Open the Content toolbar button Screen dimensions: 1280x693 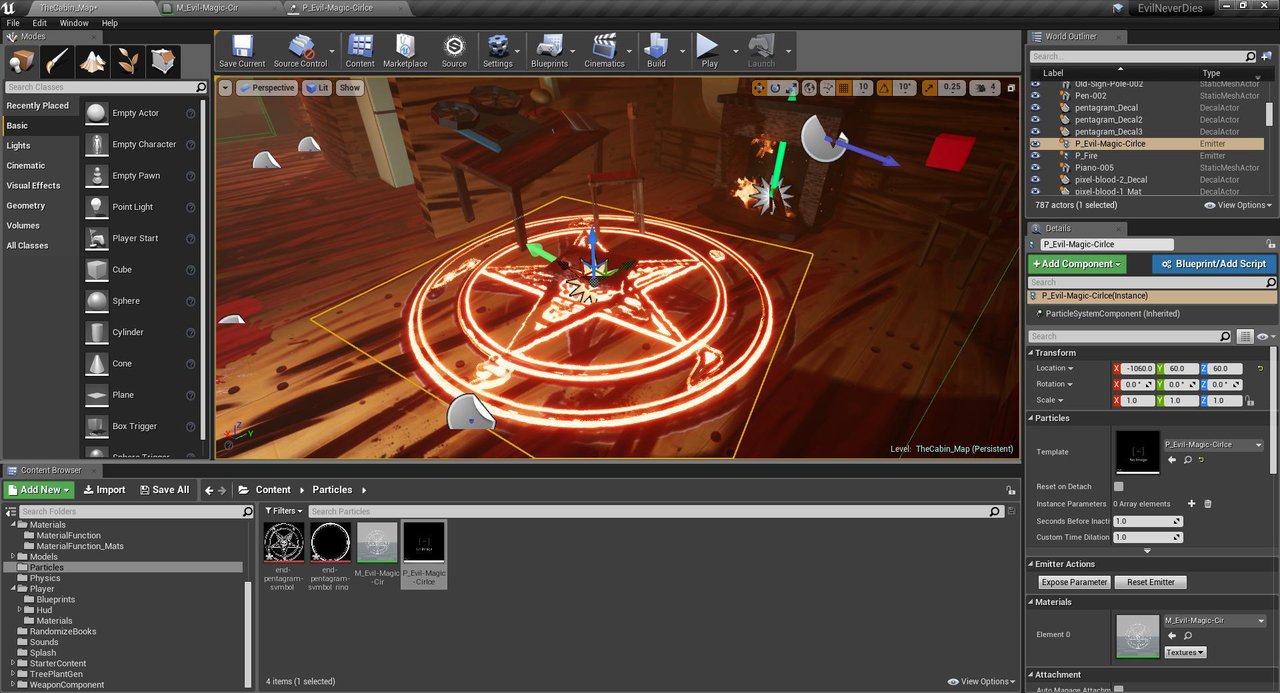click(360, 50)
